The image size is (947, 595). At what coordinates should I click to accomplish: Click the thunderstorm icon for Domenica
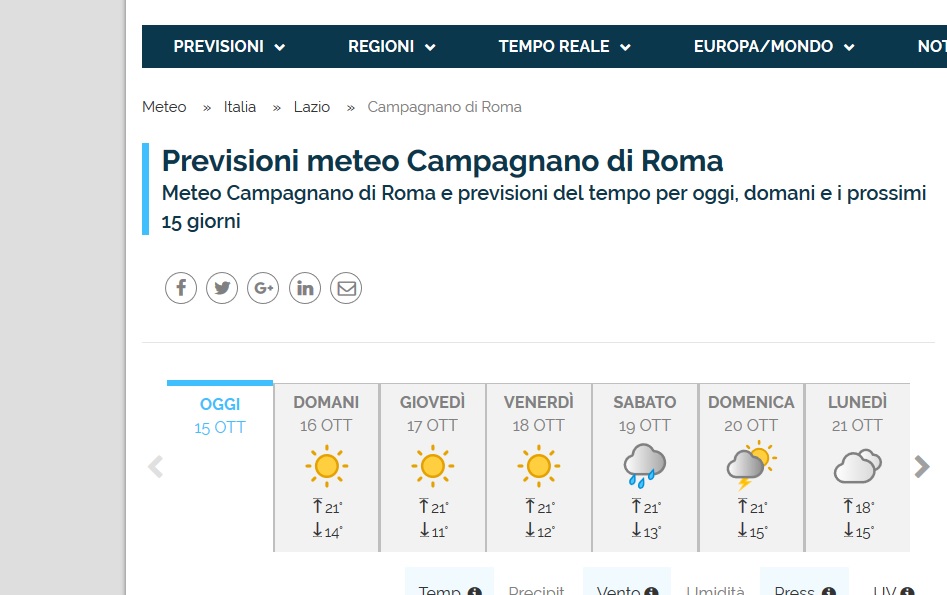point(751,466)
